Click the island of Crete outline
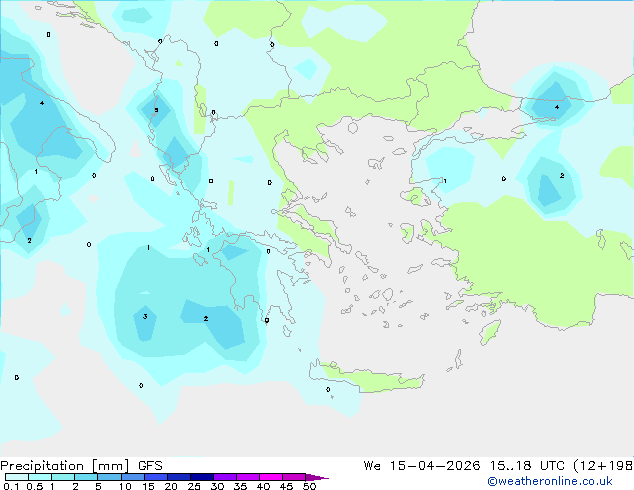 click(366, 377)
